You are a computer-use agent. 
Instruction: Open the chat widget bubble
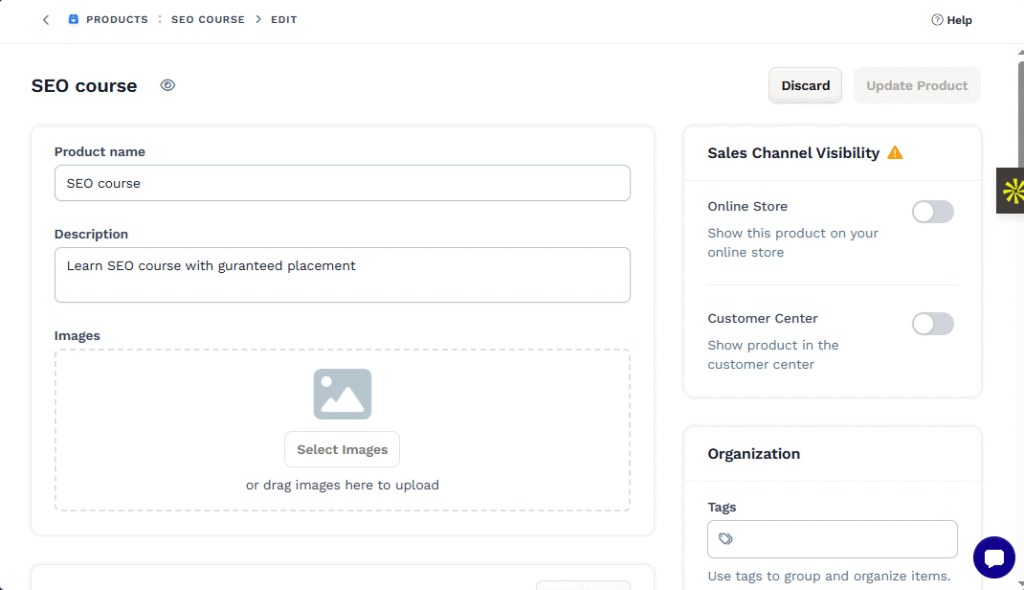point(994,557)
